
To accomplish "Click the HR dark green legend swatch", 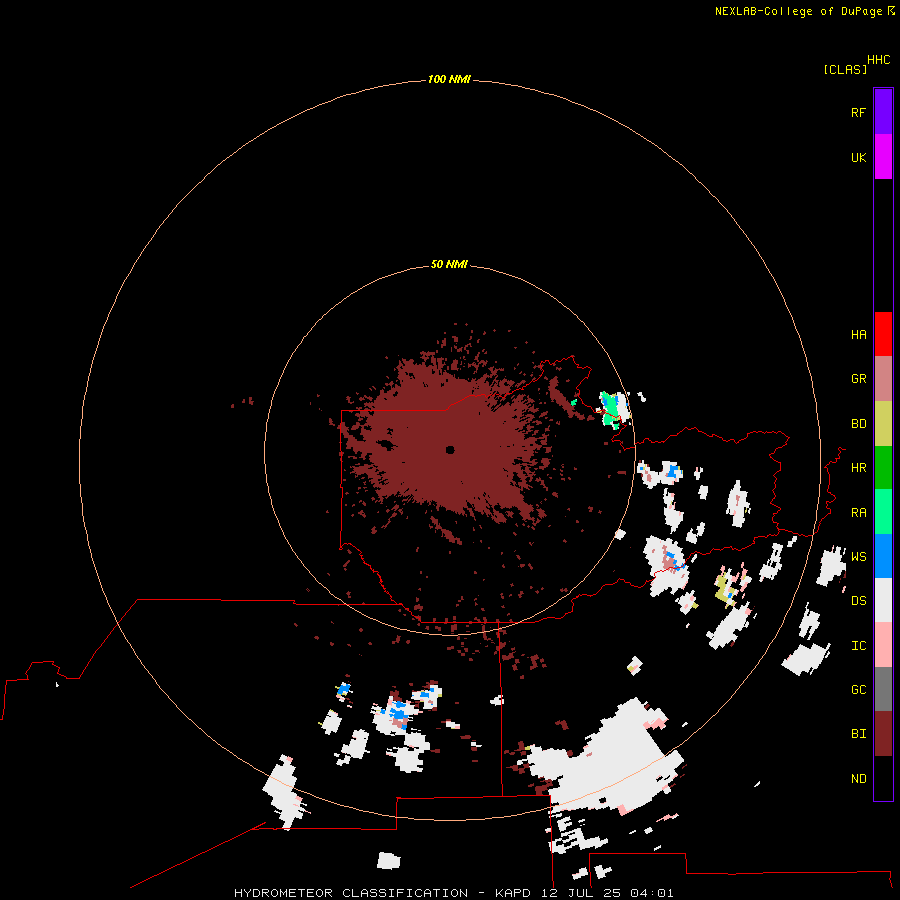I will click(883, 468).
